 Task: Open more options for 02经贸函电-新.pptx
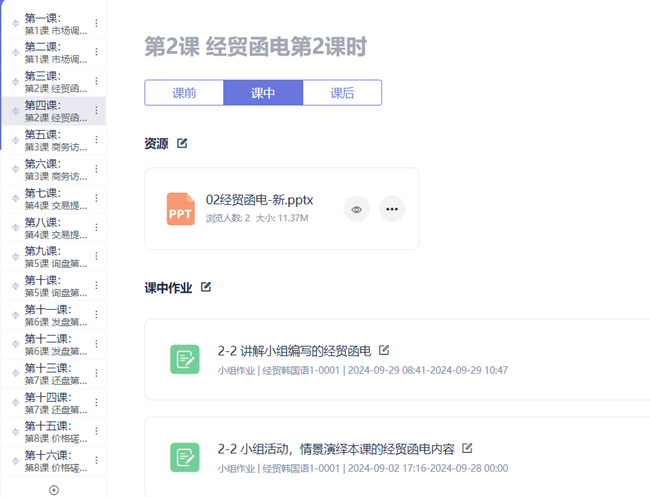click(x=392, y=209)
